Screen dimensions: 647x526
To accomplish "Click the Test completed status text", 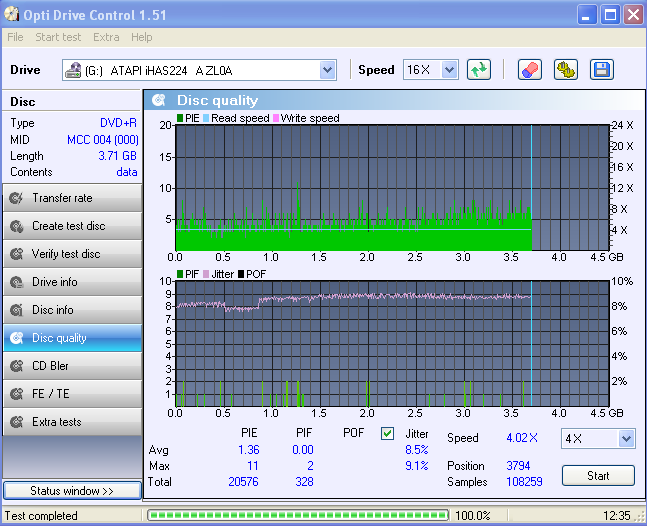I will pyautogui.click(x=41, y=516).
